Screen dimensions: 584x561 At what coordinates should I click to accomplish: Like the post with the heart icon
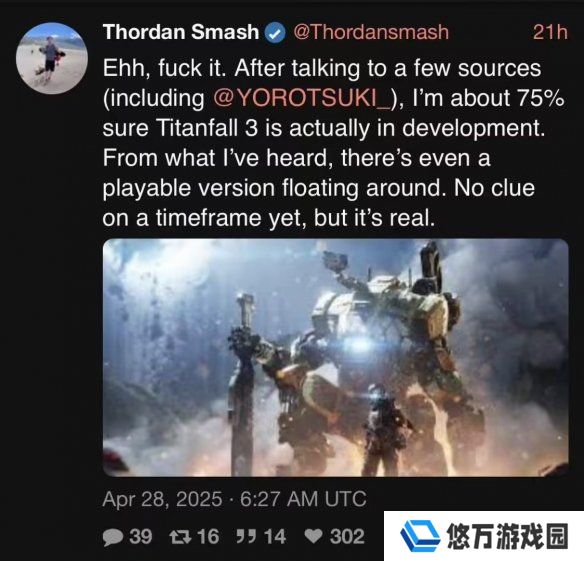pos(313,536)
